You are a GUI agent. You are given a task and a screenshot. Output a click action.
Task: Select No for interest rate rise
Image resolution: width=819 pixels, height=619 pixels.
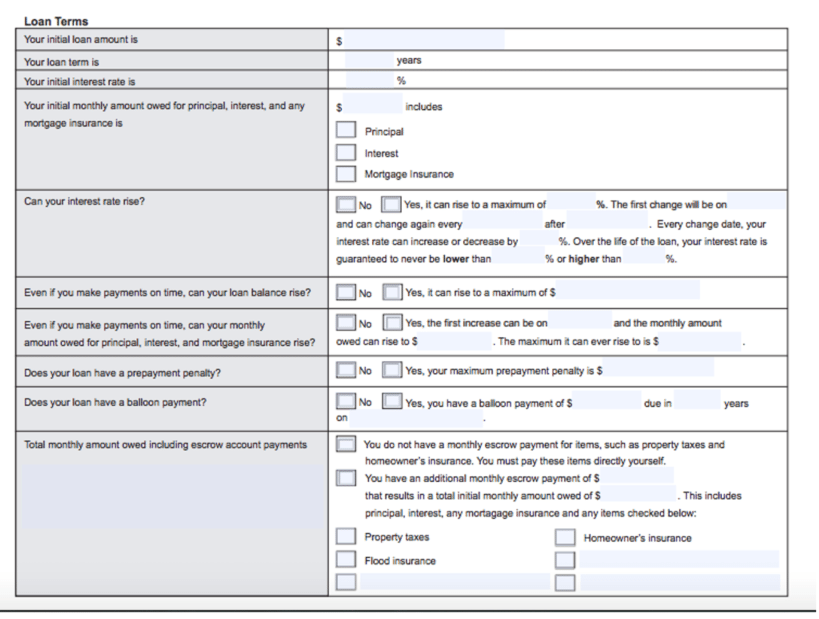point(346,205)
